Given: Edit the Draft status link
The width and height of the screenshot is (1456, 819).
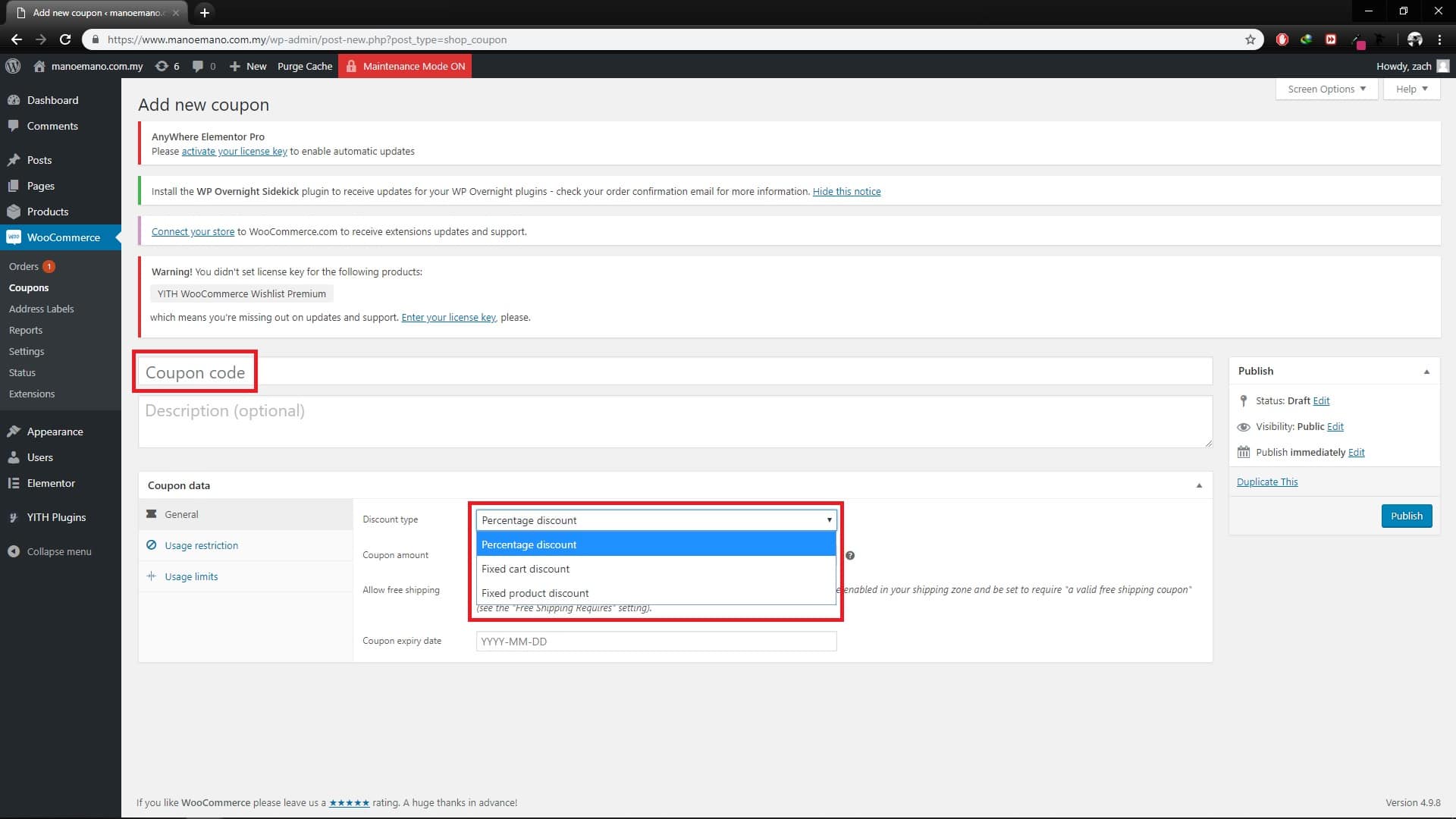Looking at the screenshot, I should (1321, 400).
